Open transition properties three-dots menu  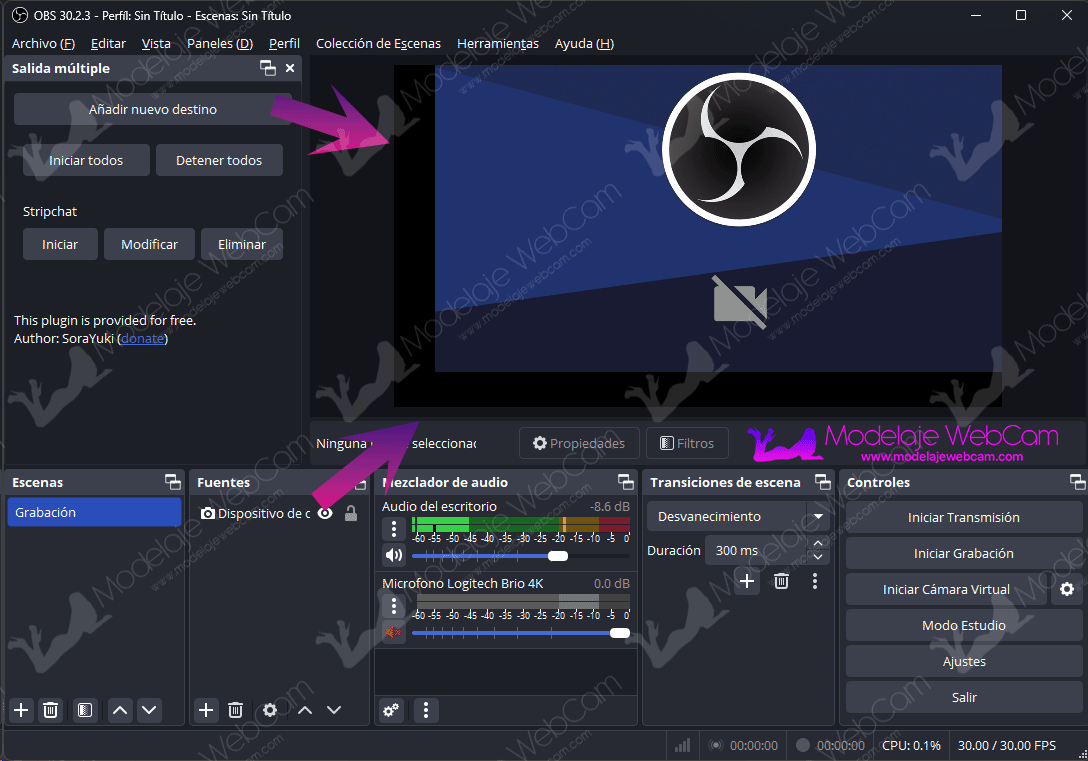815,581
